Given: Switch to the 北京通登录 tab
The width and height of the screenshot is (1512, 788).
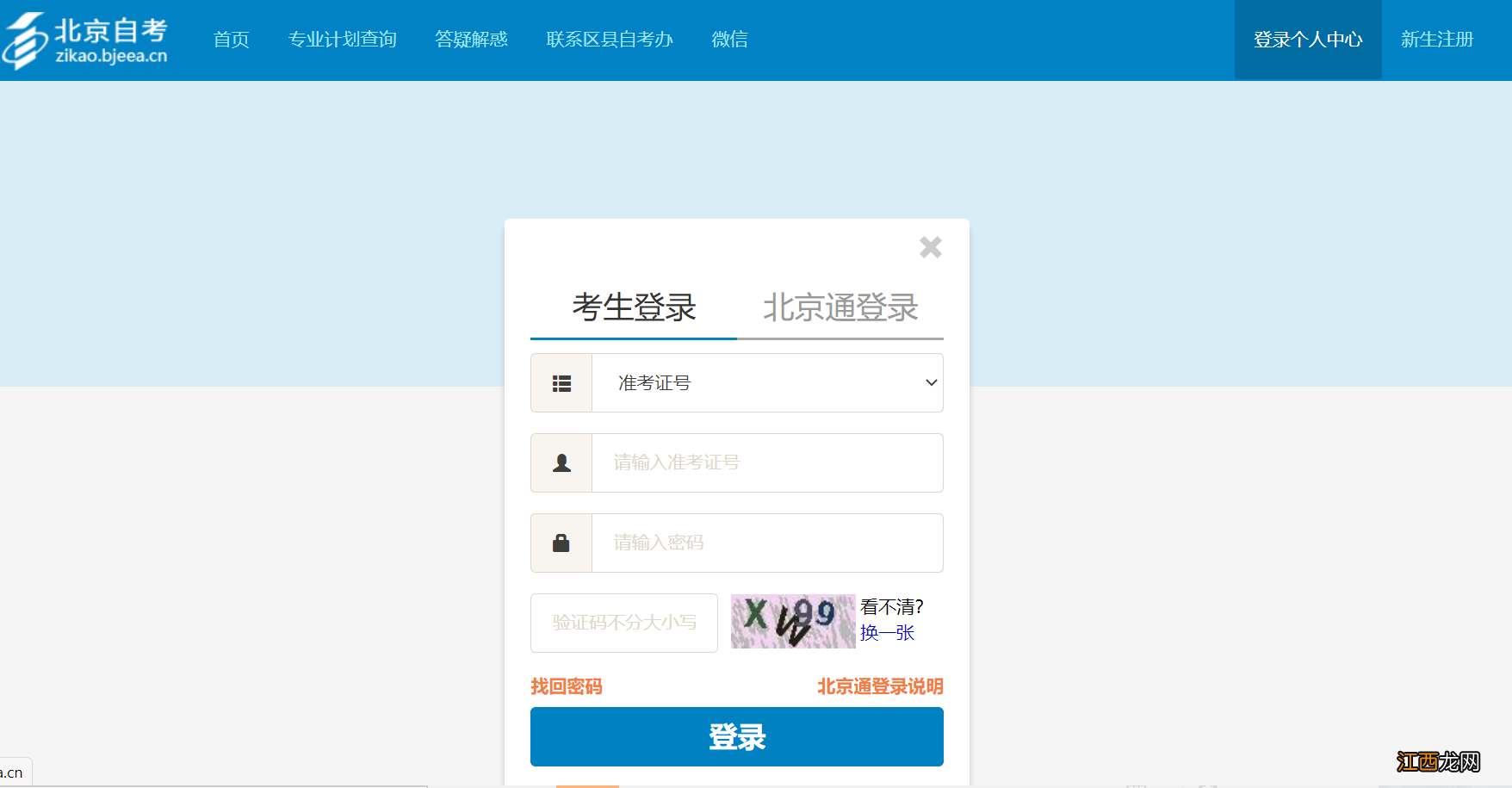Looking at the screenshot, I should (840, 307).
